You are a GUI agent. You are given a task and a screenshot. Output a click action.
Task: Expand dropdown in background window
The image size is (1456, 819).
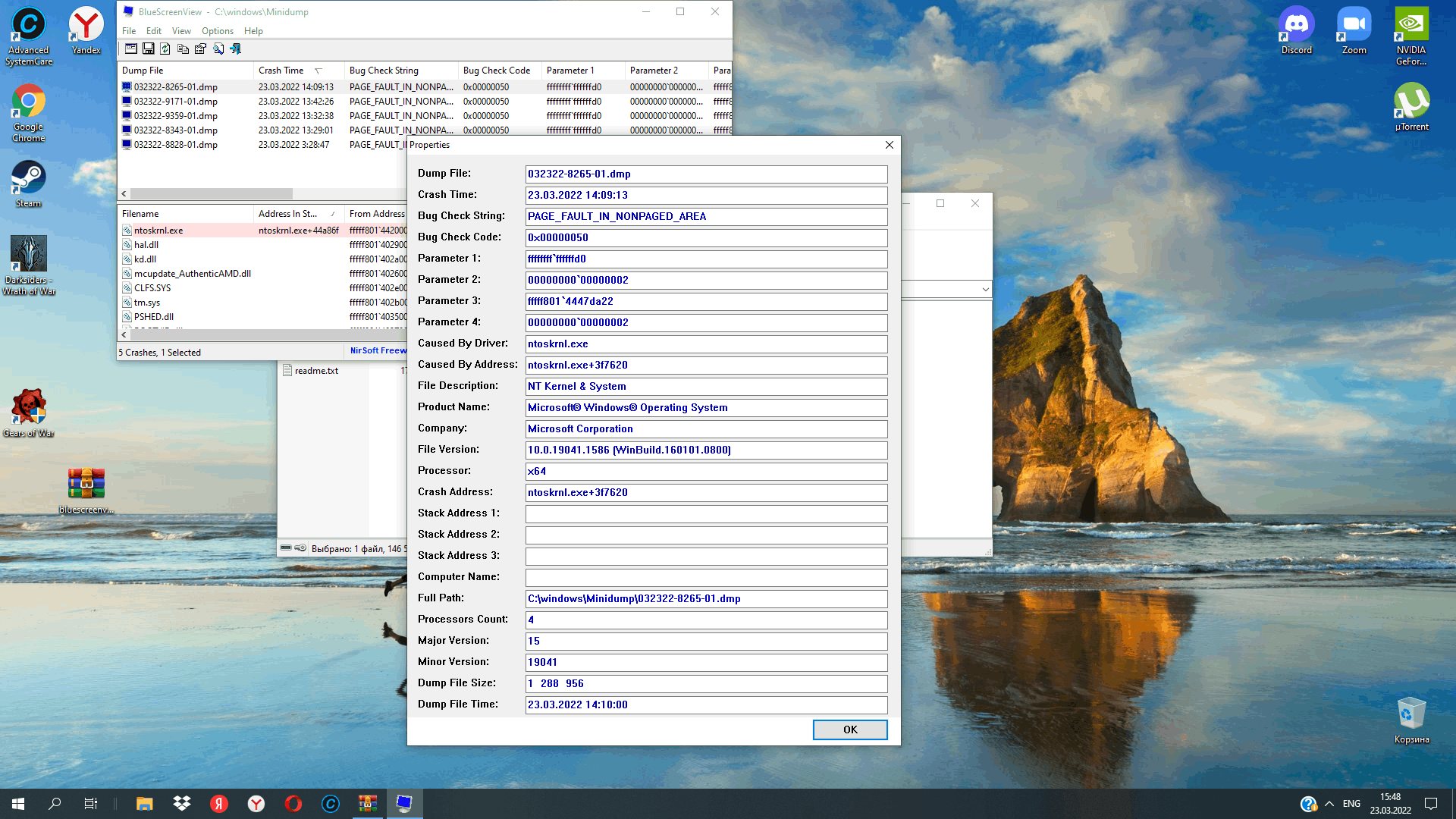(985, 290)
